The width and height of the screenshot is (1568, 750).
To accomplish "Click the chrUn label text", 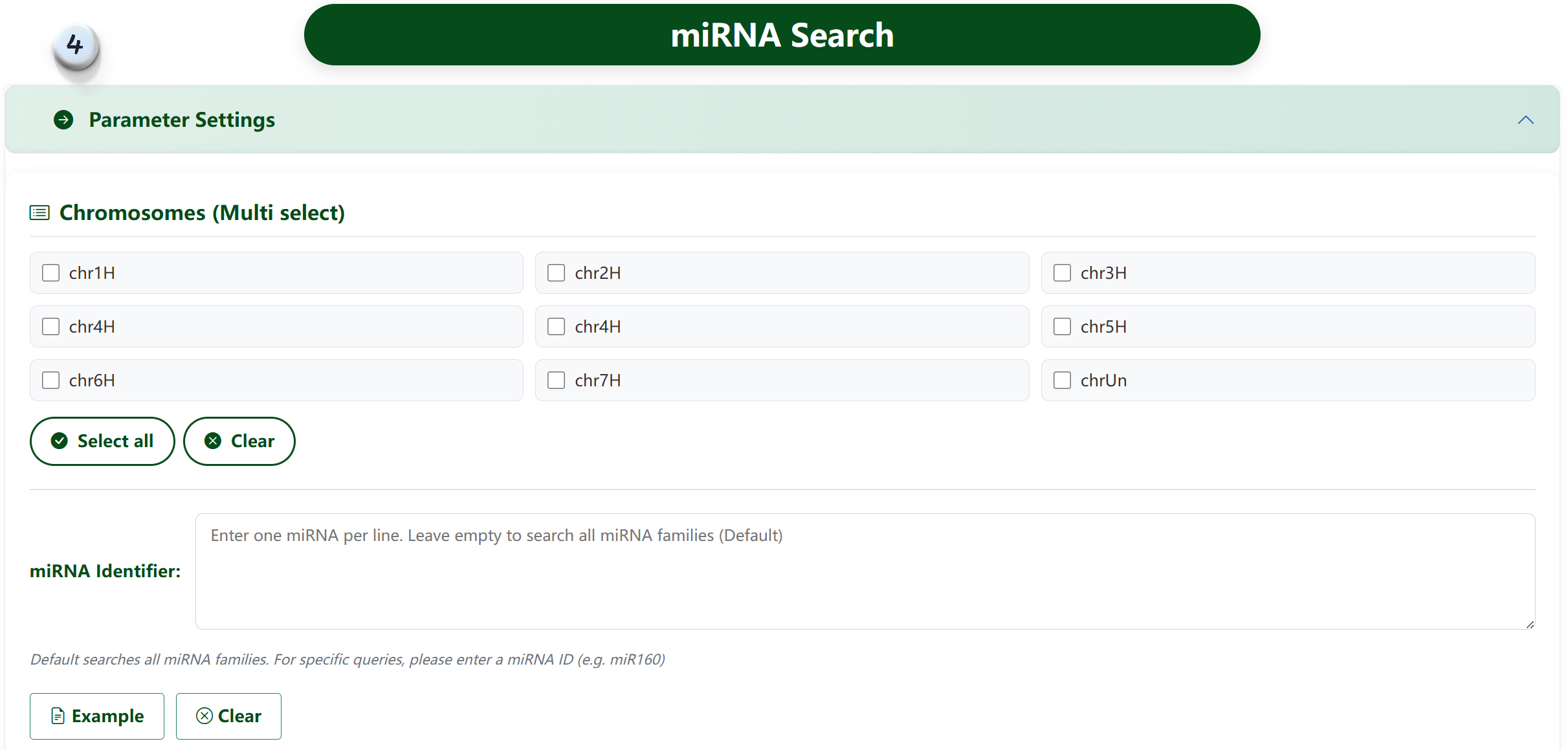I will point(1103,381).
